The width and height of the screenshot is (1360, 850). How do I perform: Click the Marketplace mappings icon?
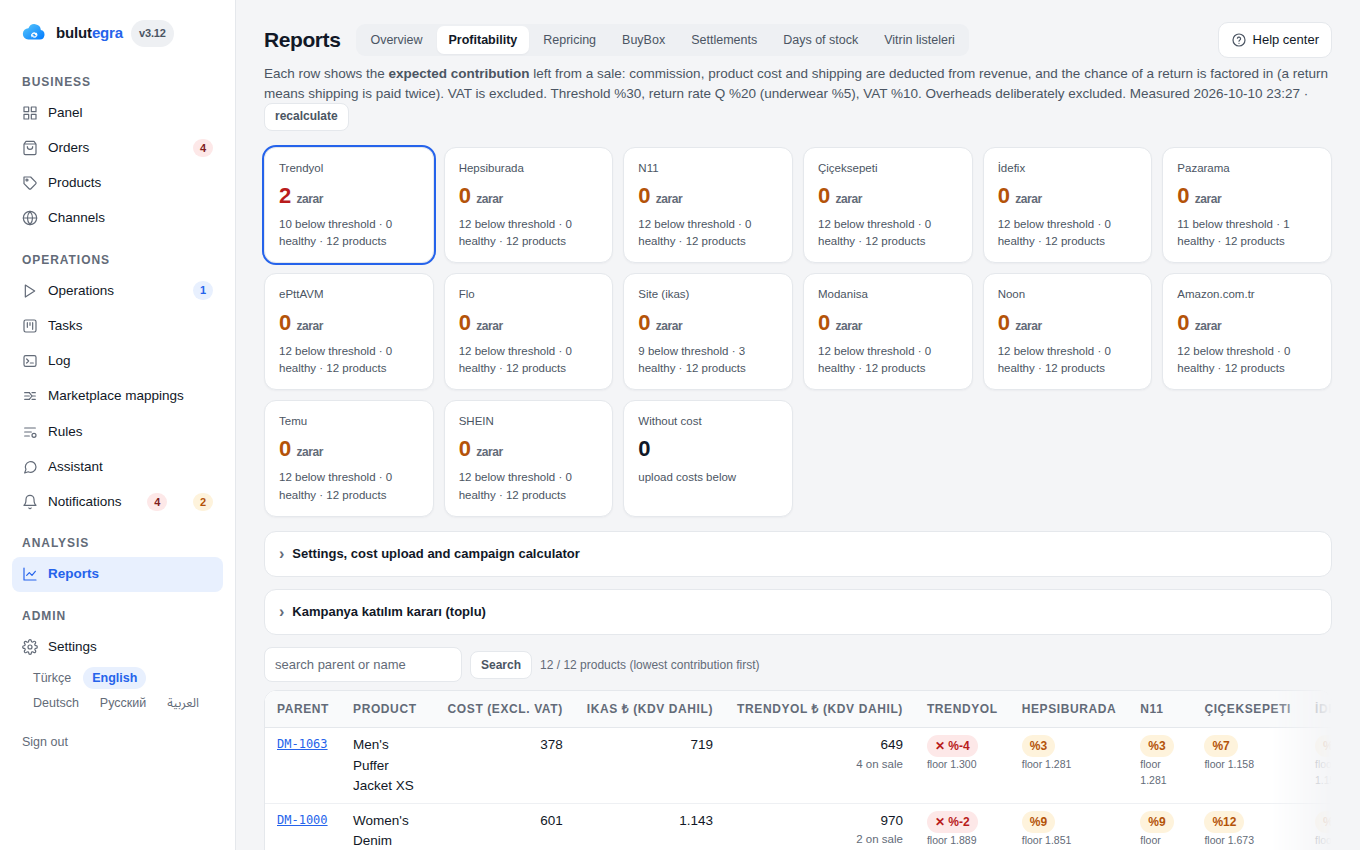[30, 396]
